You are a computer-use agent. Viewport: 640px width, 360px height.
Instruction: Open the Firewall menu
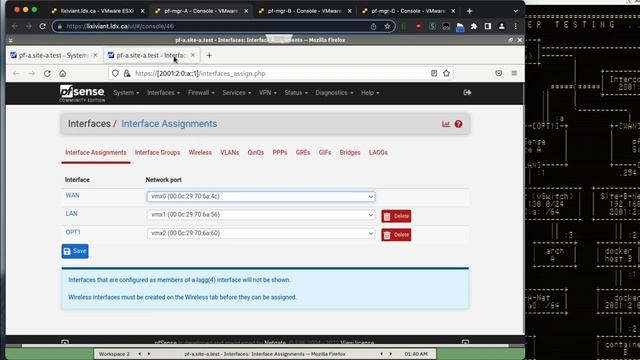click(x=201, y=93)
